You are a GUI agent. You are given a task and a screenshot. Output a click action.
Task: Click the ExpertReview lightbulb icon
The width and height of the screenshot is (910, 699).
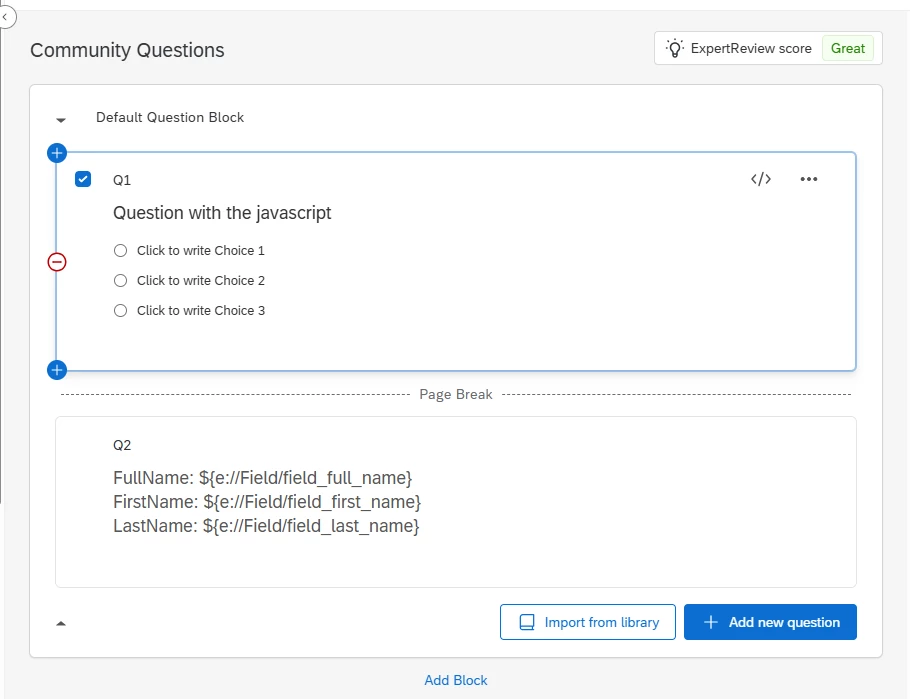coord(676,48)
